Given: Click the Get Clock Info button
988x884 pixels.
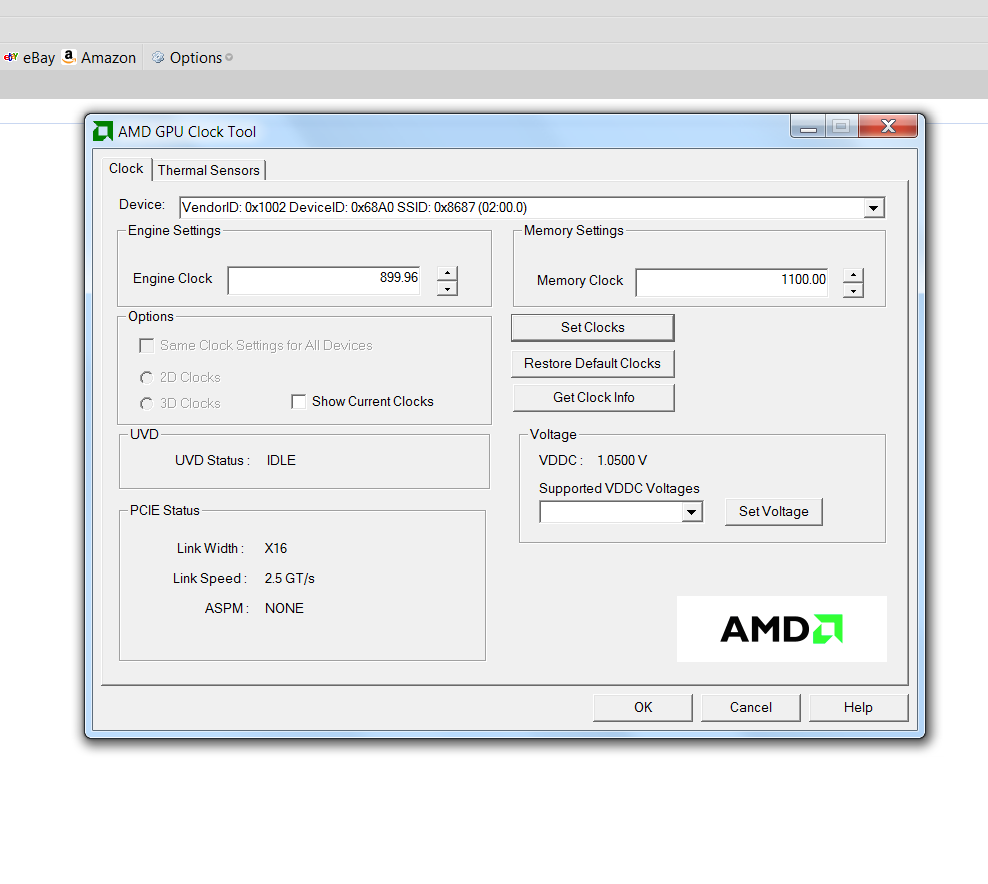Looking at the screenshot, I should tap(594, 398).
